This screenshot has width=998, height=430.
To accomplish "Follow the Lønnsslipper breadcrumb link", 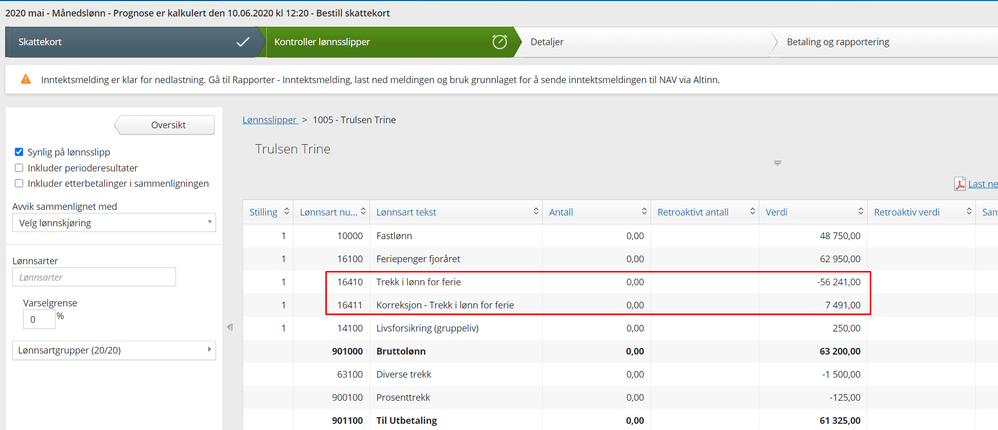I will click(x=270, y=120).
